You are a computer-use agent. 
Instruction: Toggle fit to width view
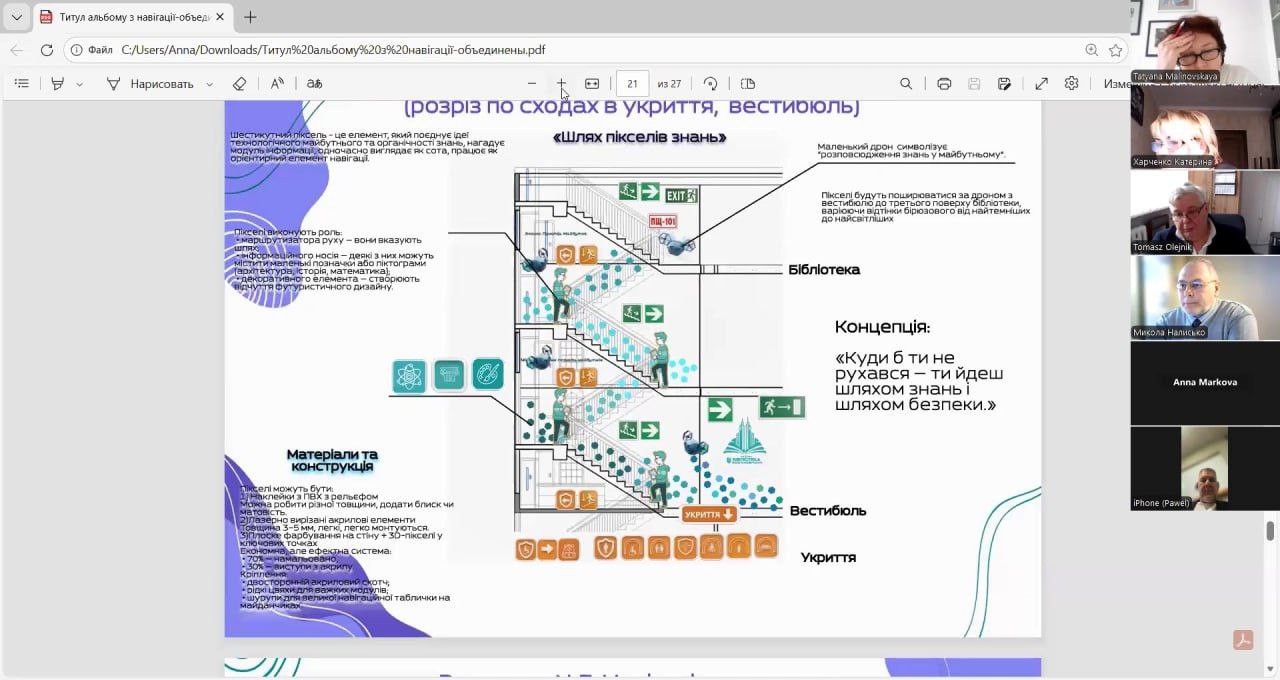point(592,84)
